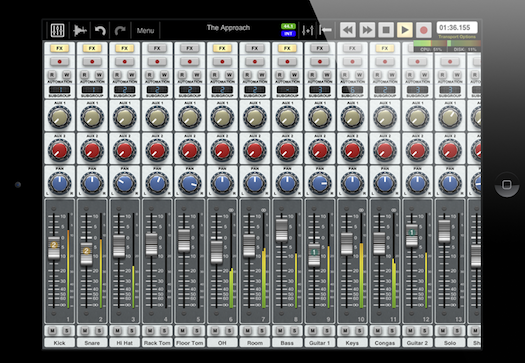
Task: Open the FX panel for the Kick channel
Action: pyautogui.click(x=60, y=48)
